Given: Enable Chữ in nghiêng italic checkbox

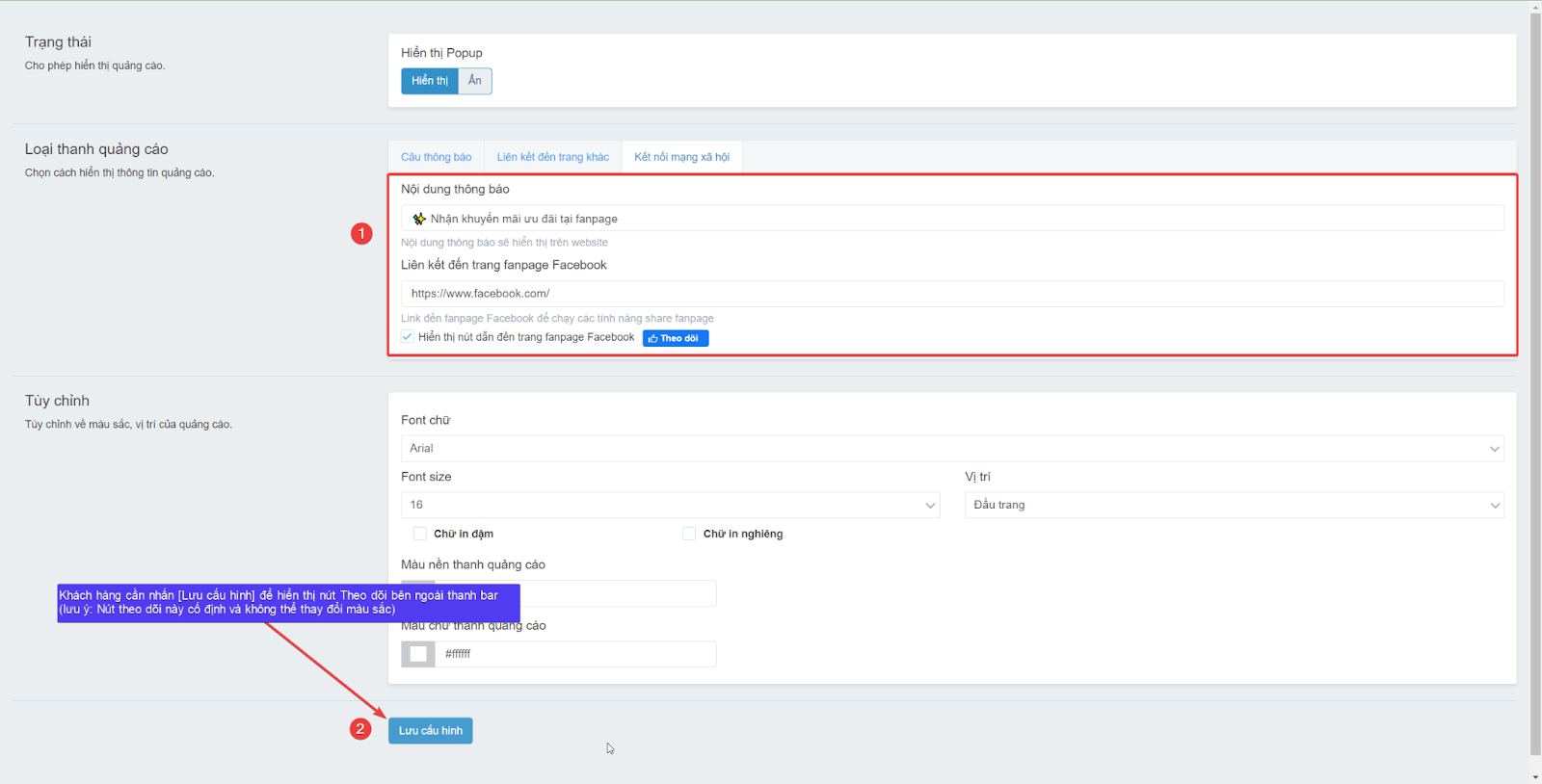Looking at the screenshot, I should [689, 534].
